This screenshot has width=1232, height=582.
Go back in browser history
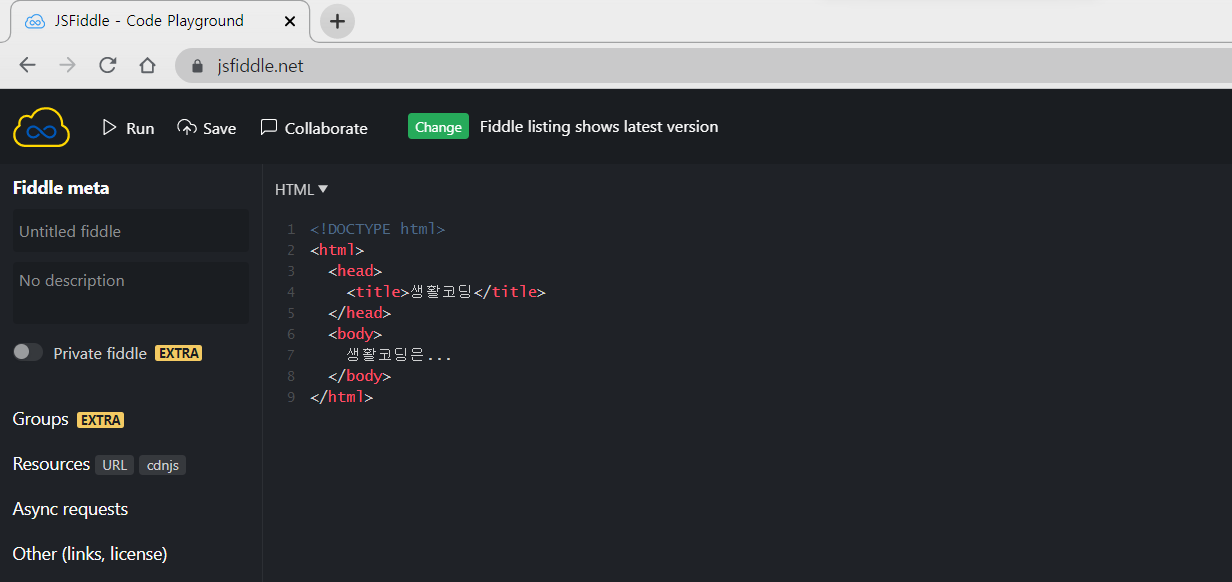tap(27, 65)
